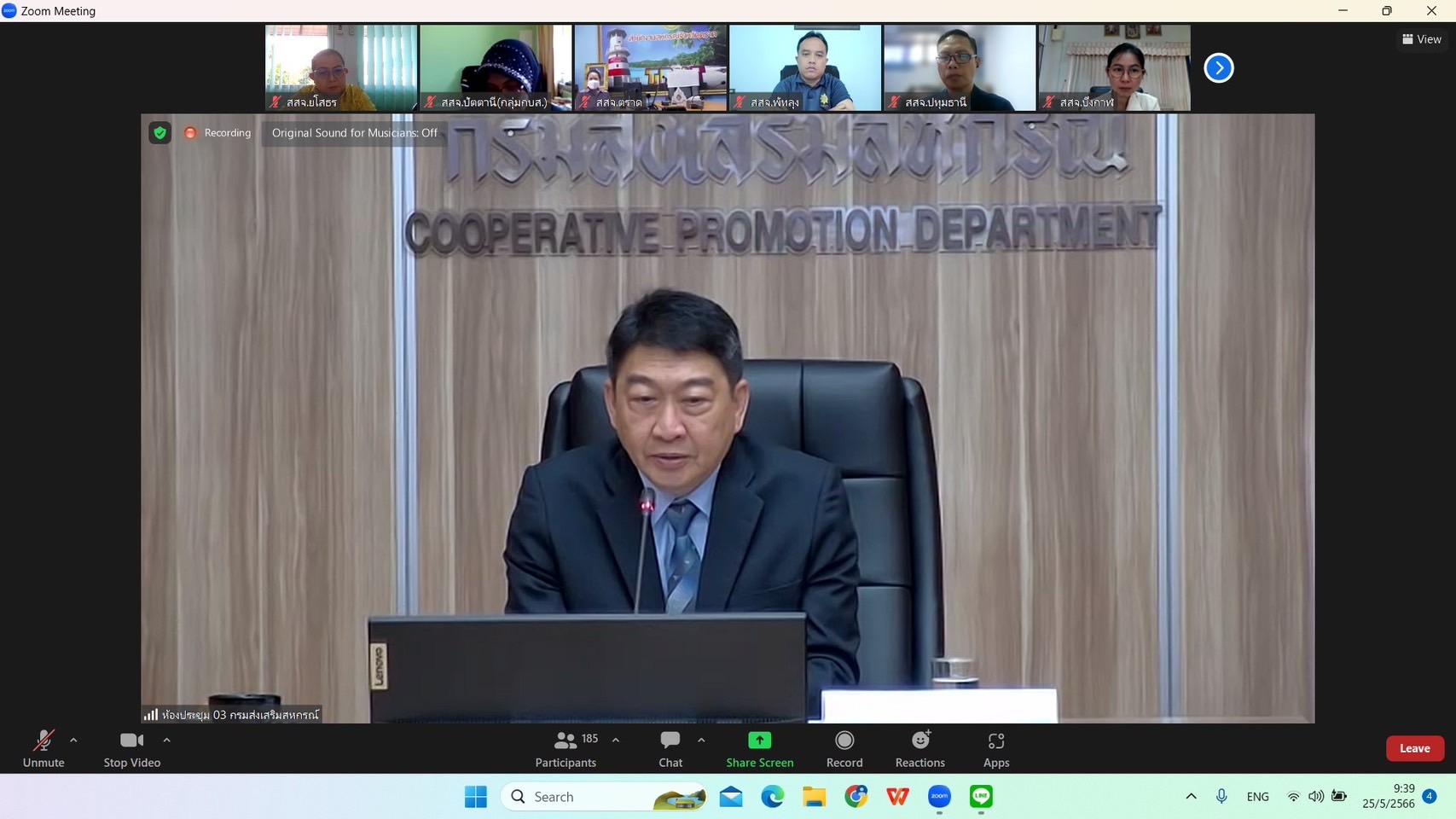Expand the Chat options arrow
The width and height of the screenshot is (1456, 819).
pos(701,741)
